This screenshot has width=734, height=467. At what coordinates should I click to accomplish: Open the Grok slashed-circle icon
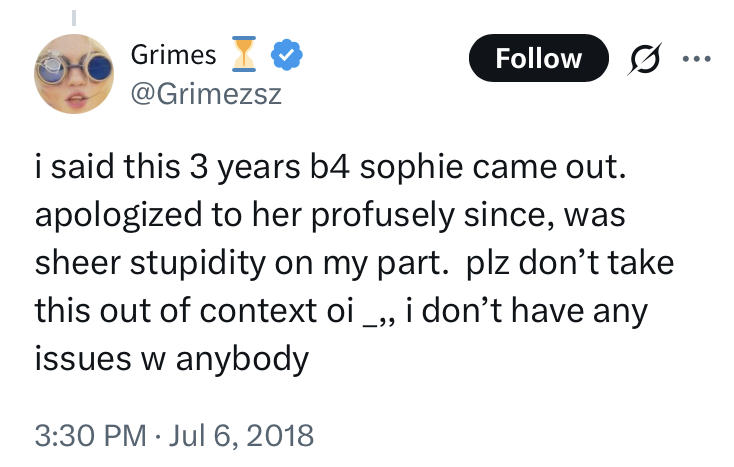point(645,59)
